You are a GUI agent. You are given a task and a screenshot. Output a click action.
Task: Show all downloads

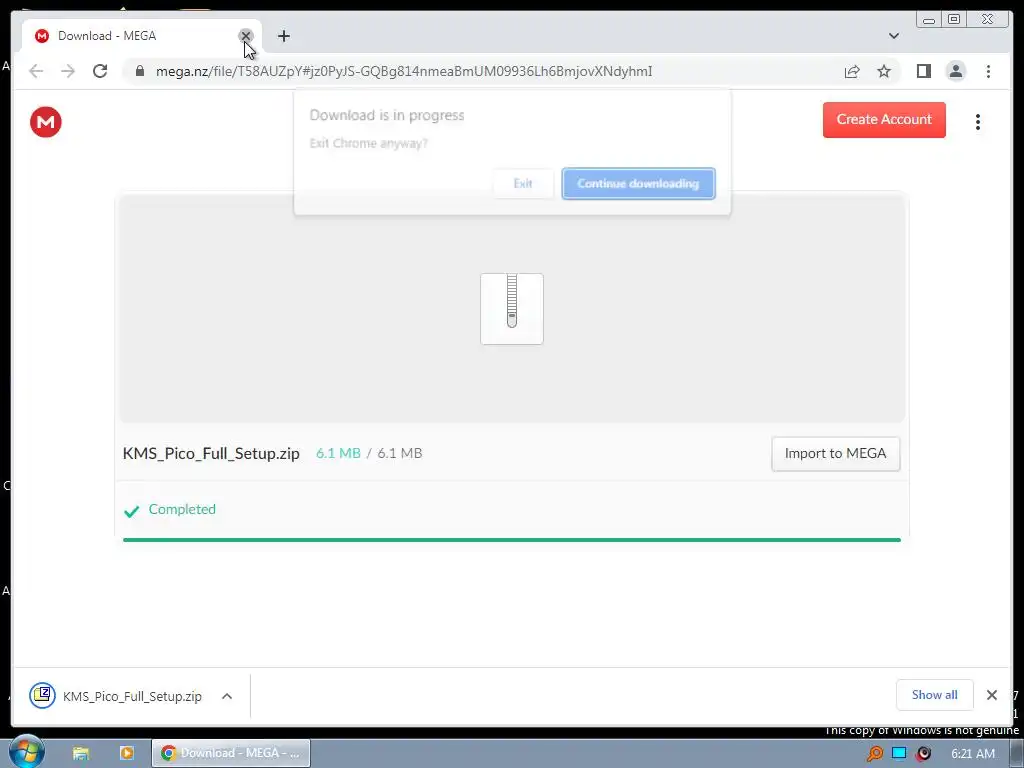pyautogui.click(x=935, y=695)
